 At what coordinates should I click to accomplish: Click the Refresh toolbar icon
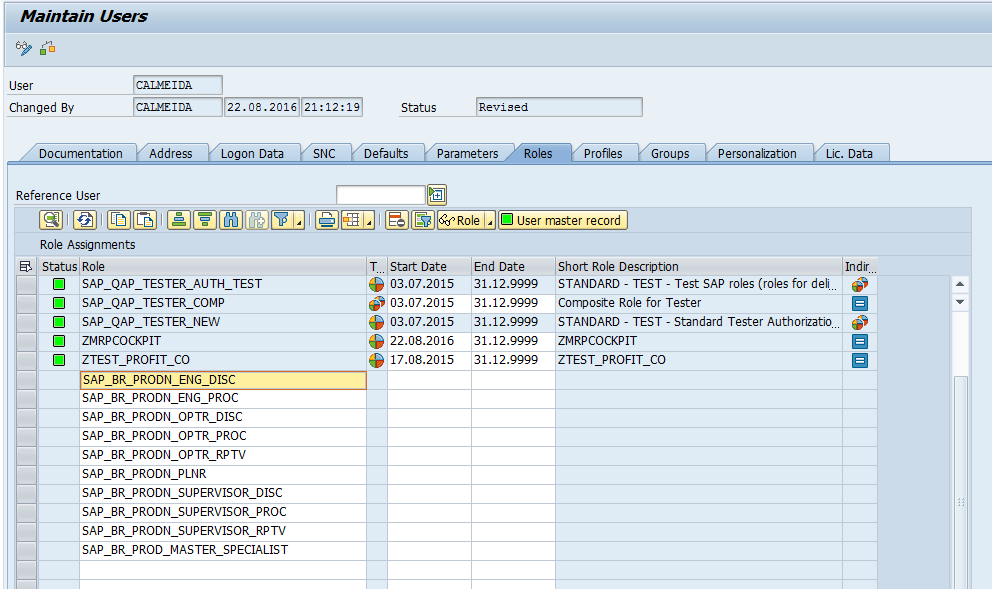point(85,220)
